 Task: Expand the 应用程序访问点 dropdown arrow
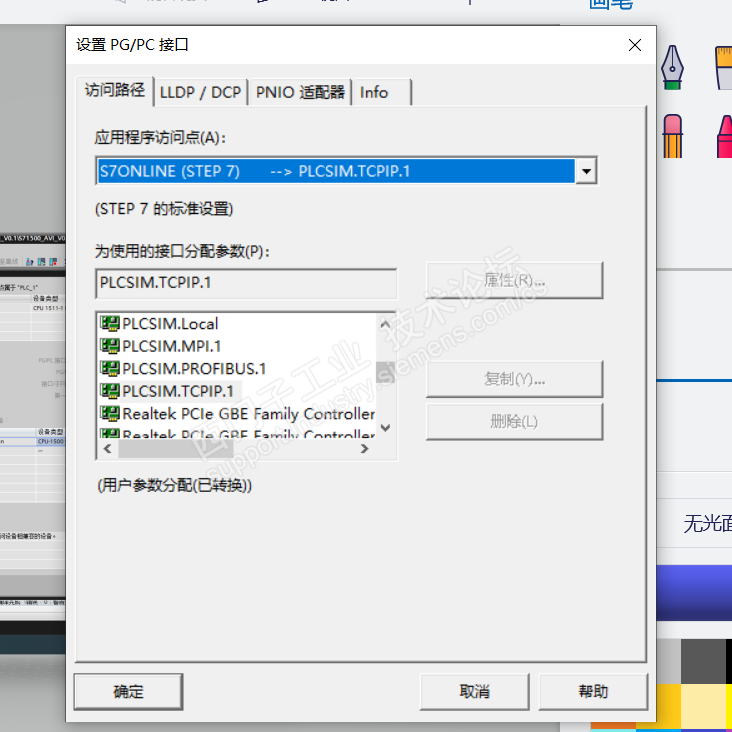point(586,171)
